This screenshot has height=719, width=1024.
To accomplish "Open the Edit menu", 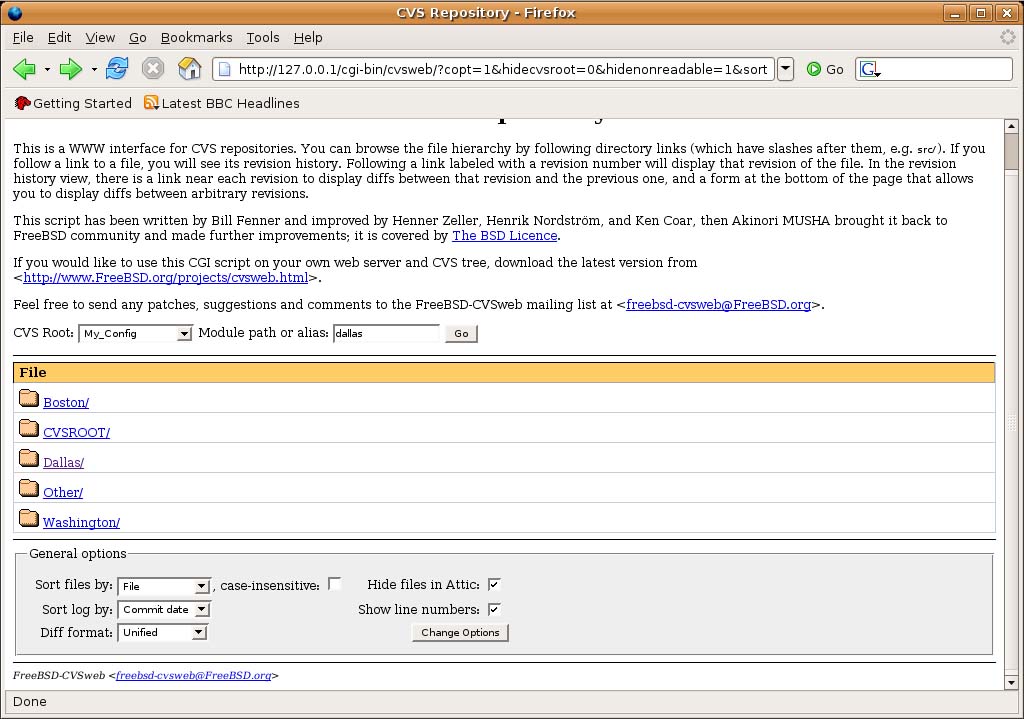I will click(x=59, y=37).
